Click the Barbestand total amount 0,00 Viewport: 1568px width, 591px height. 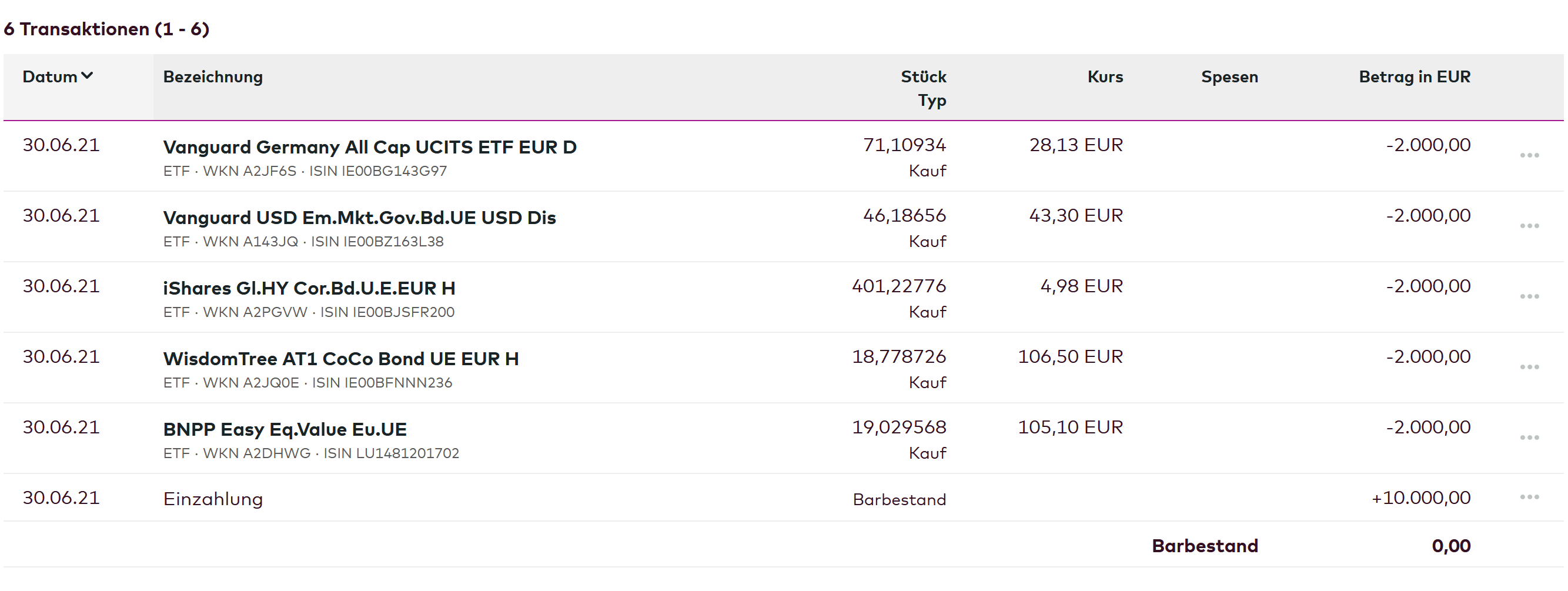coord(1450,546)
